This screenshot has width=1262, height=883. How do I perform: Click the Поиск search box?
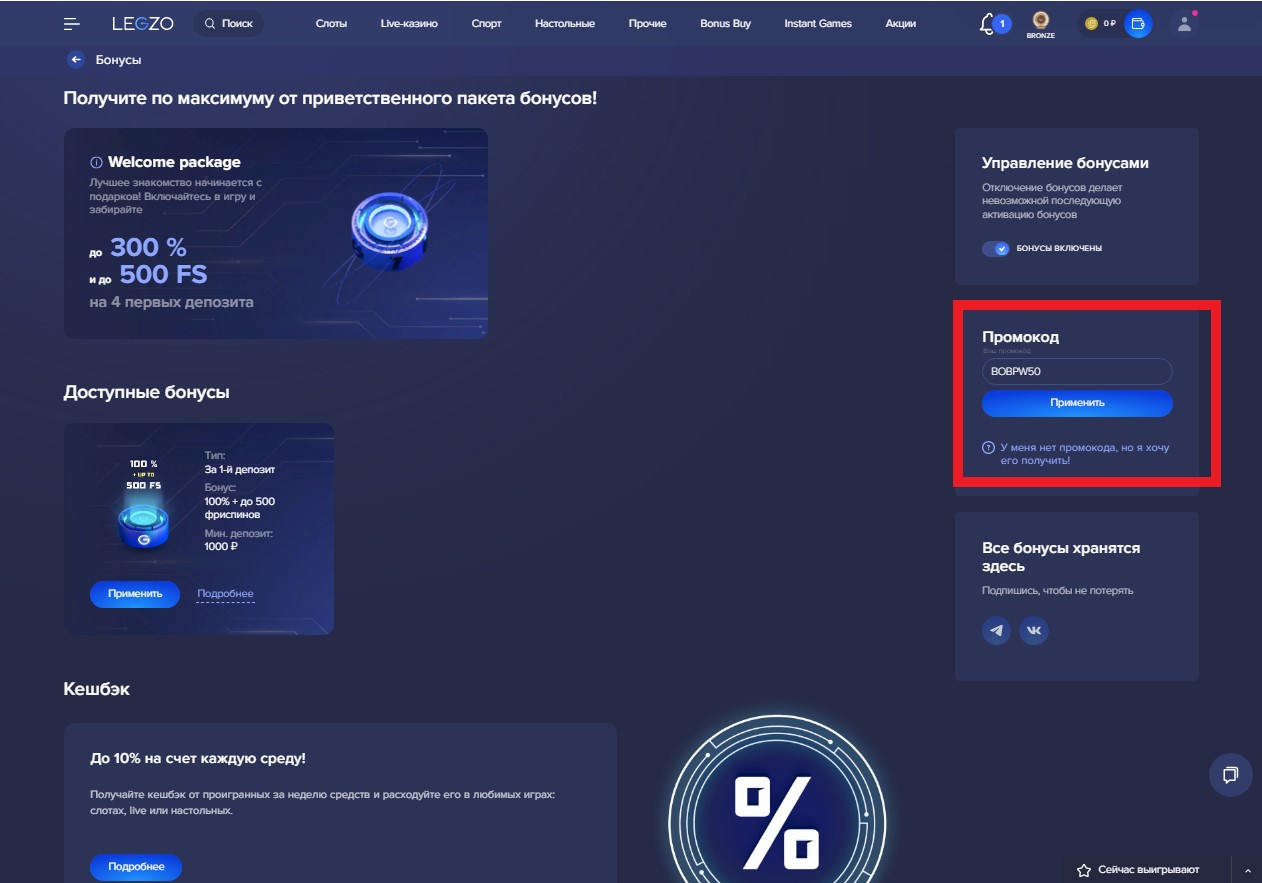(228, 24)
